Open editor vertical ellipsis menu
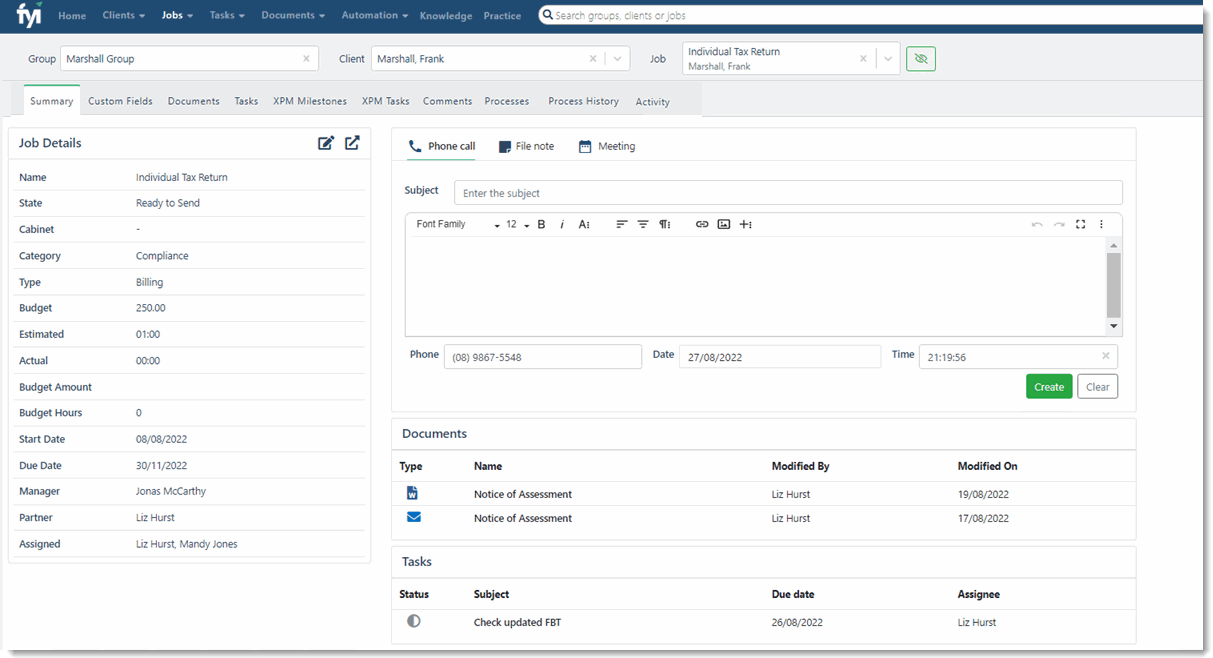Image resolution: width=1213 pixels, height=658 pixels. (x=1101, y=225)
